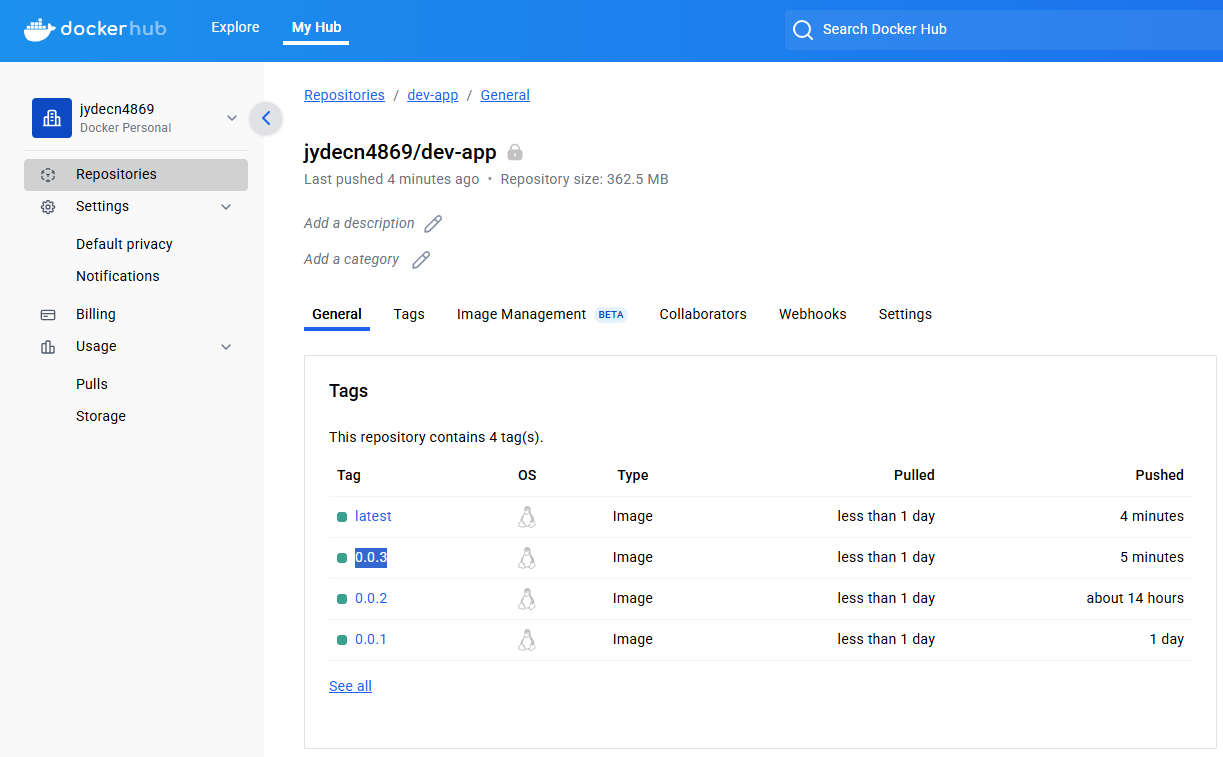The width and height of the screenshot is (1223, 757).
Task: Click the Linux penguin icon in 0.0.3 row
Action: pos(527,558)
